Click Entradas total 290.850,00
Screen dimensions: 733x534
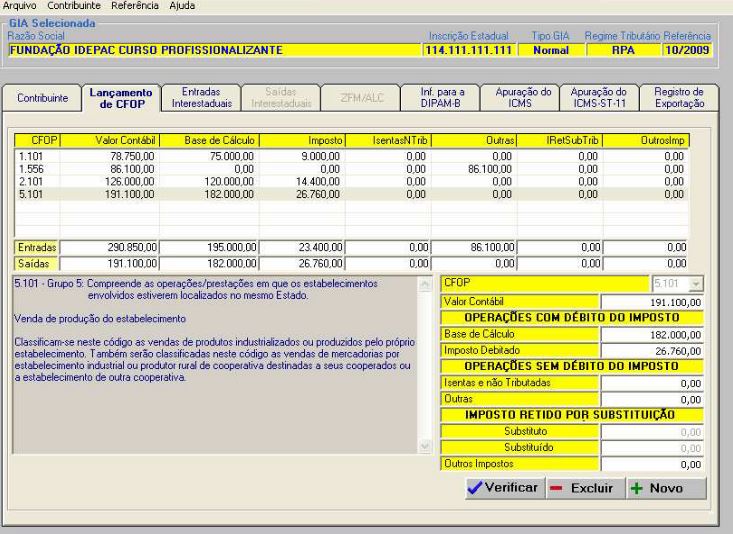click(x=109, y=247)
